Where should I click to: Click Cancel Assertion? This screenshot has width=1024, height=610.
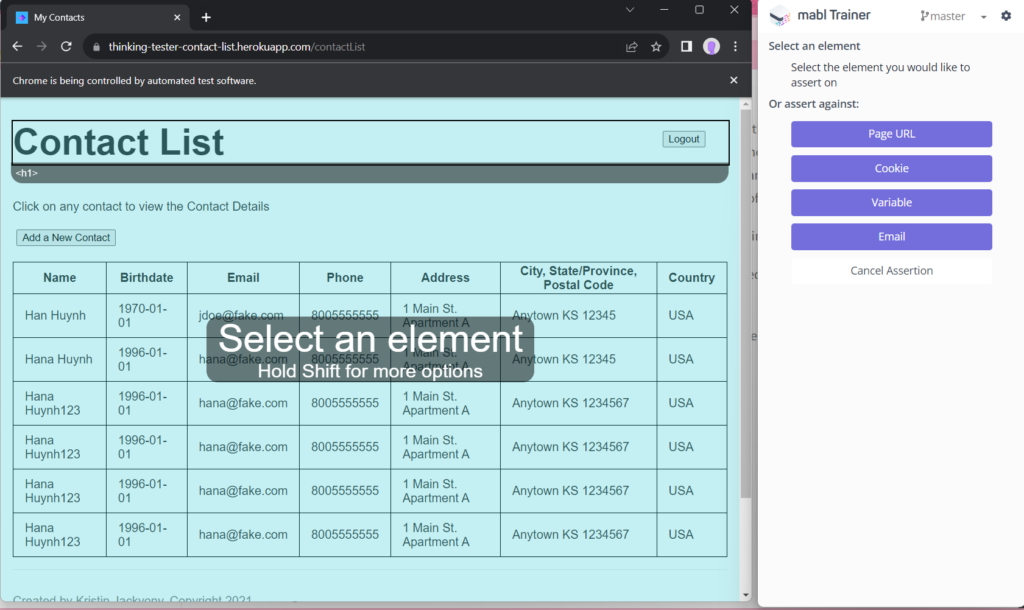891,271
